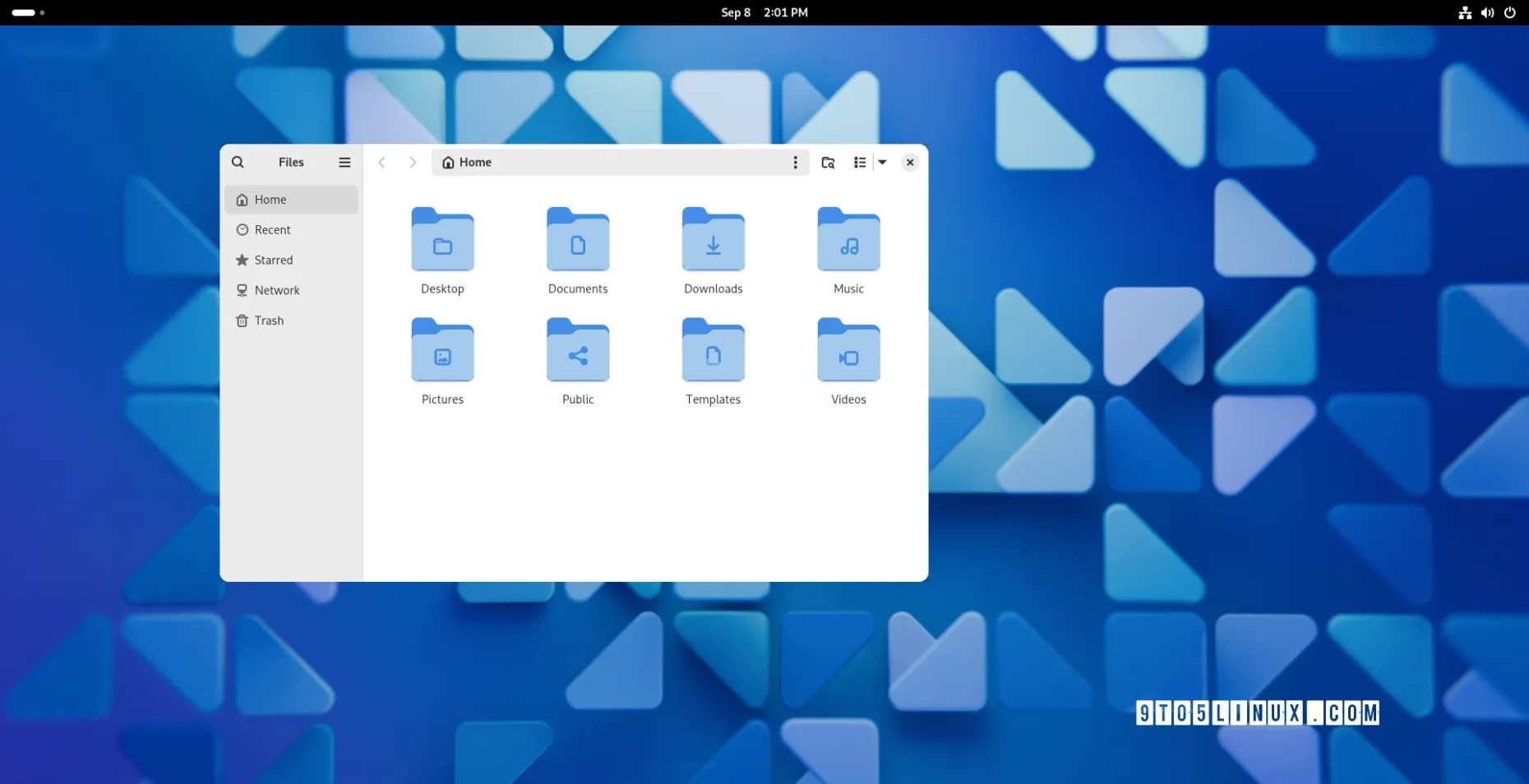Select Starred in the sidebar

pyautogui.click(x=272, y=260)
